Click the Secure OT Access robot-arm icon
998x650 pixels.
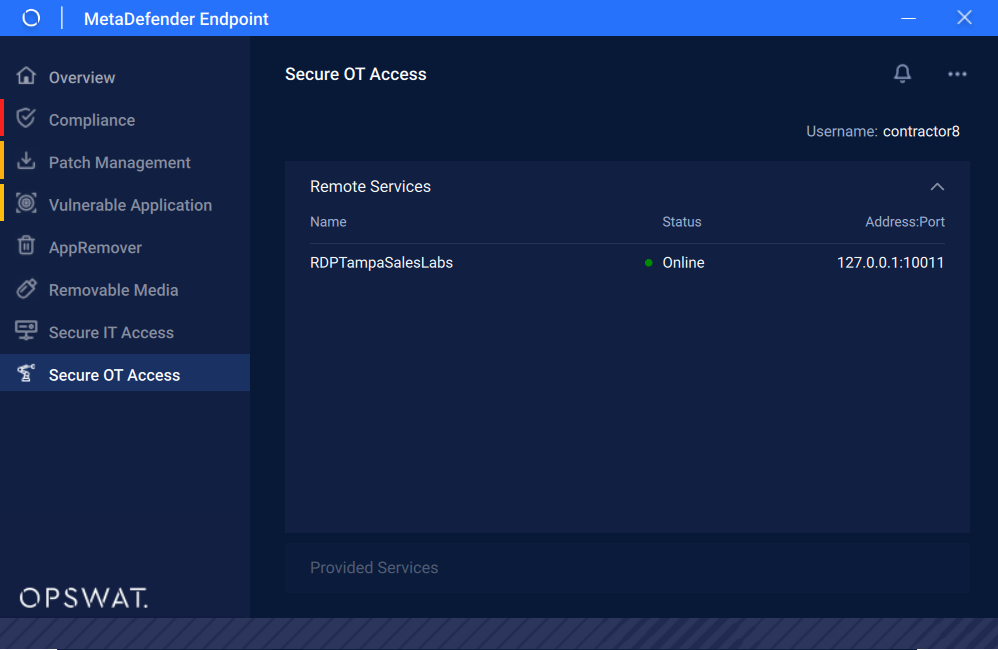[x=26, y=373]
